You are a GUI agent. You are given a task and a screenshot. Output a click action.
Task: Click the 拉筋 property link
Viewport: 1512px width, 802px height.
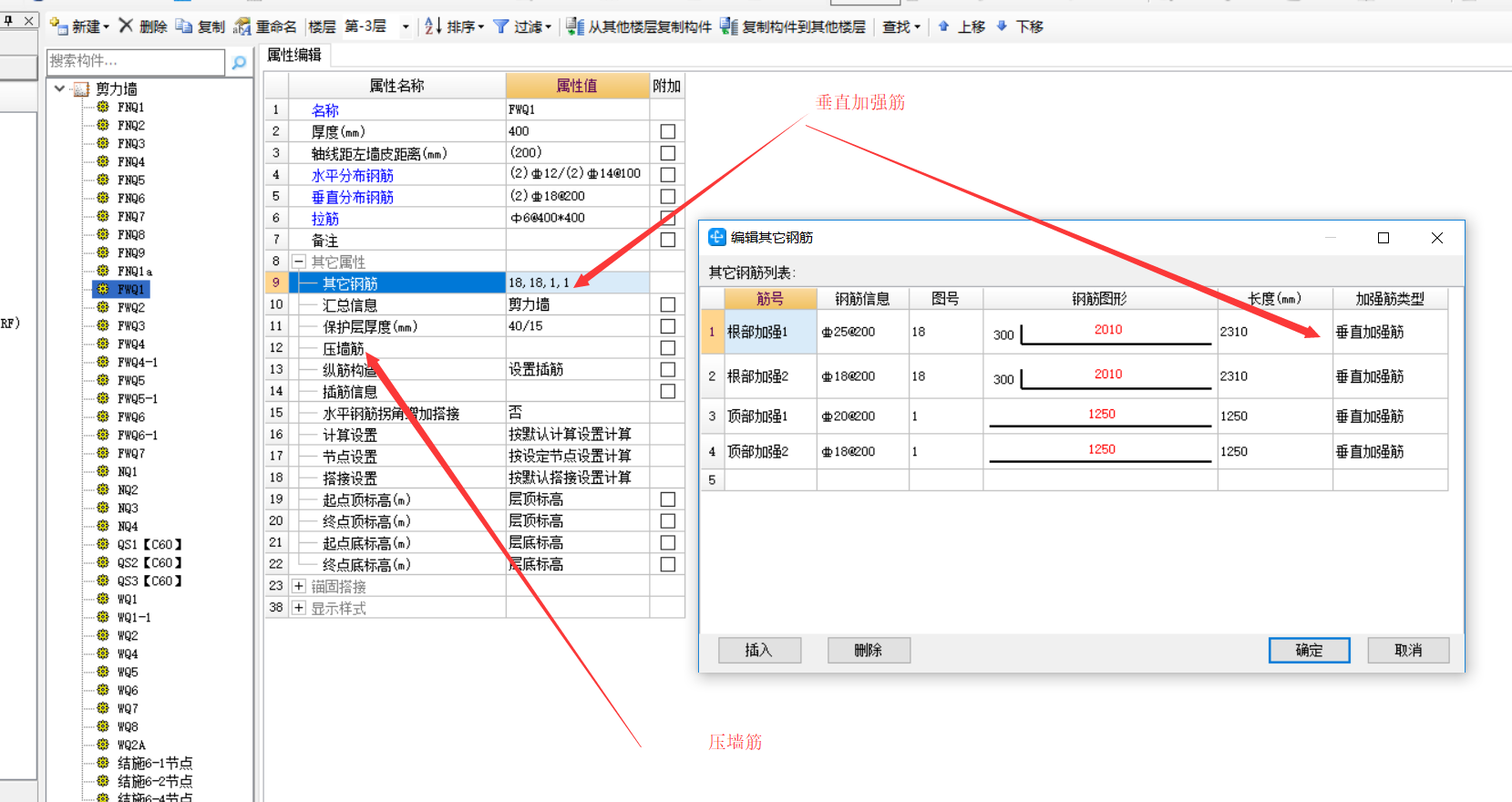[x=325, y=219]
